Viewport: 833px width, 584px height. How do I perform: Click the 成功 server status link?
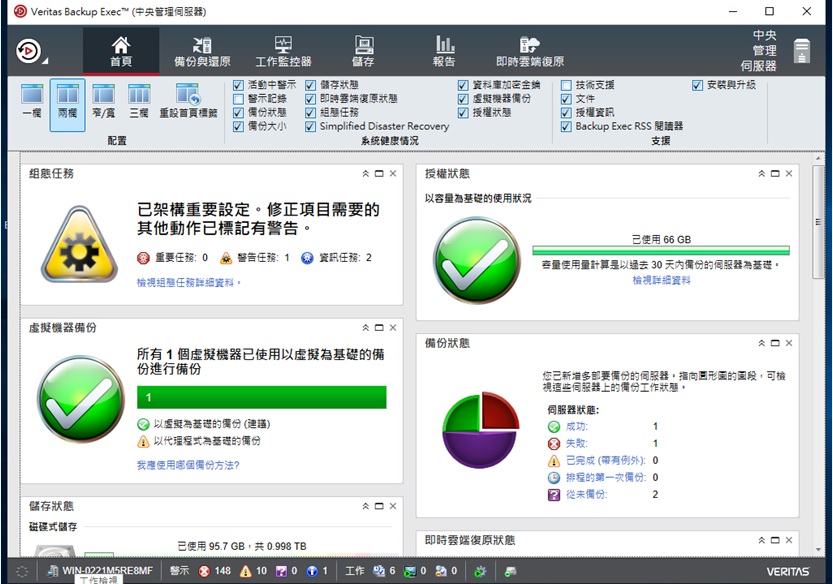pos(577,427)
